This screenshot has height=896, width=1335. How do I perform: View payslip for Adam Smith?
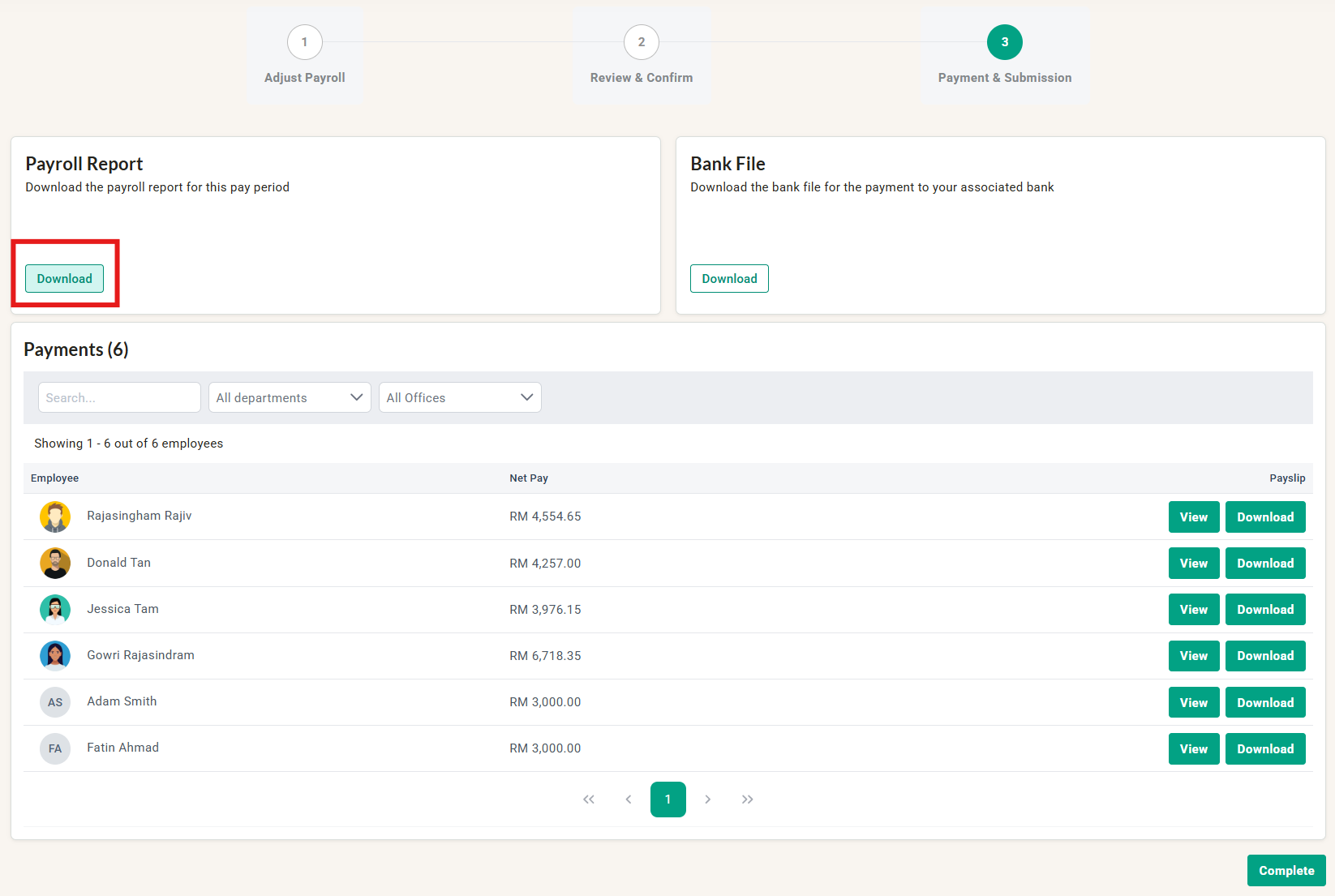(x=1194, y=702)
